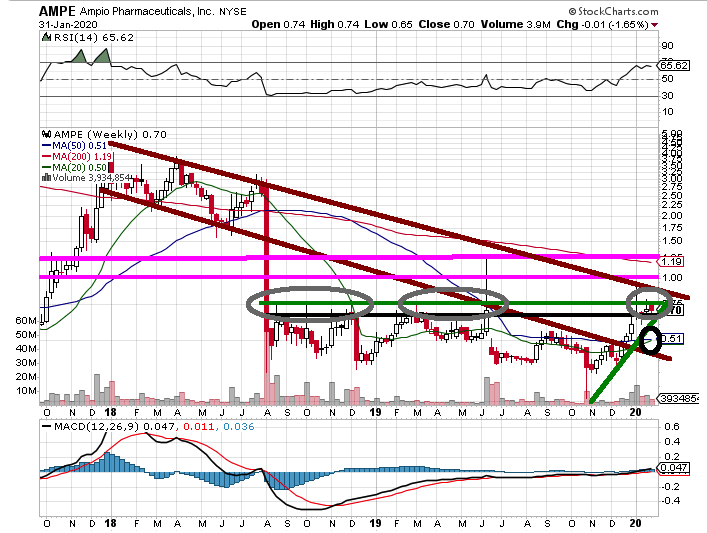Click the red down-arrow change indicator
Image resolution: width=707 pixels, height=533 pixels.
(x=654, y=25)
